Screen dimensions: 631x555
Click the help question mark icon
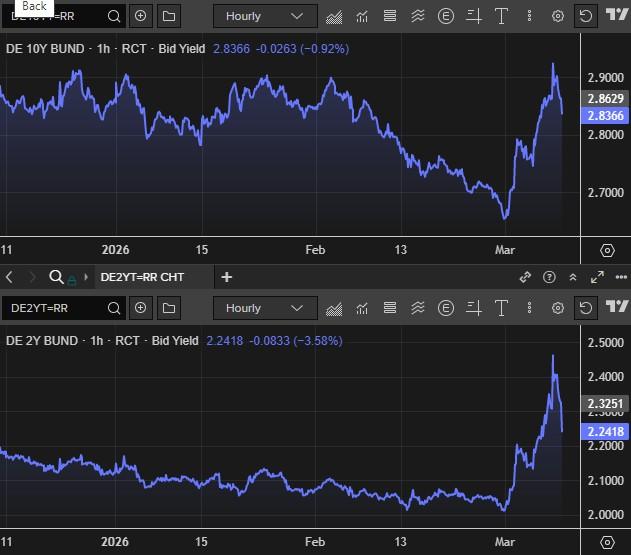coord(549,277)
